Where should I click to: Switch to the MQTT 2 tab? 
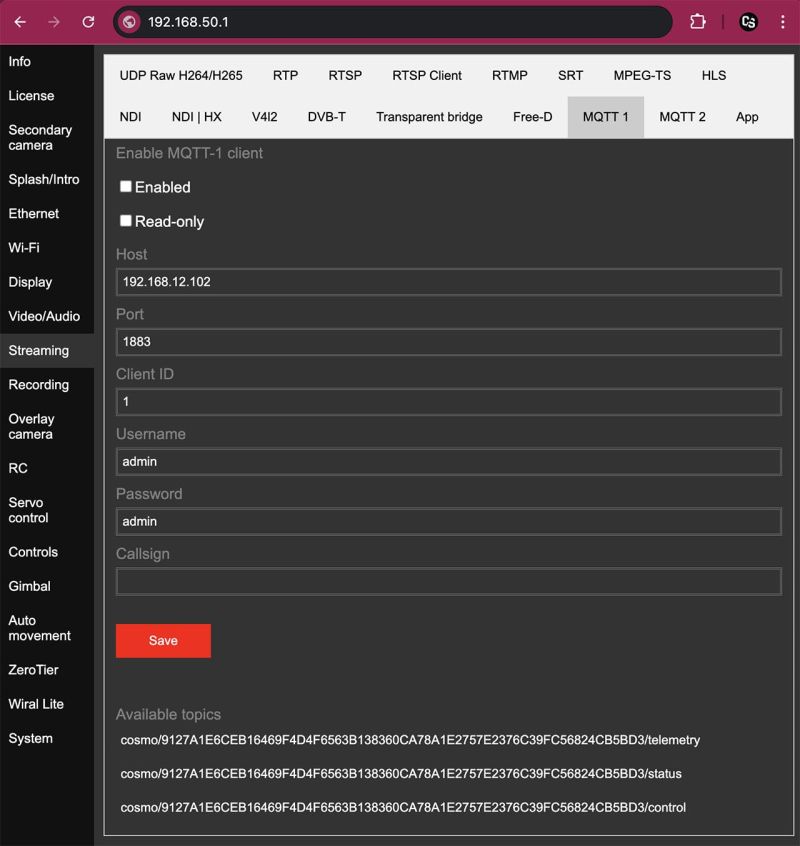682,117
